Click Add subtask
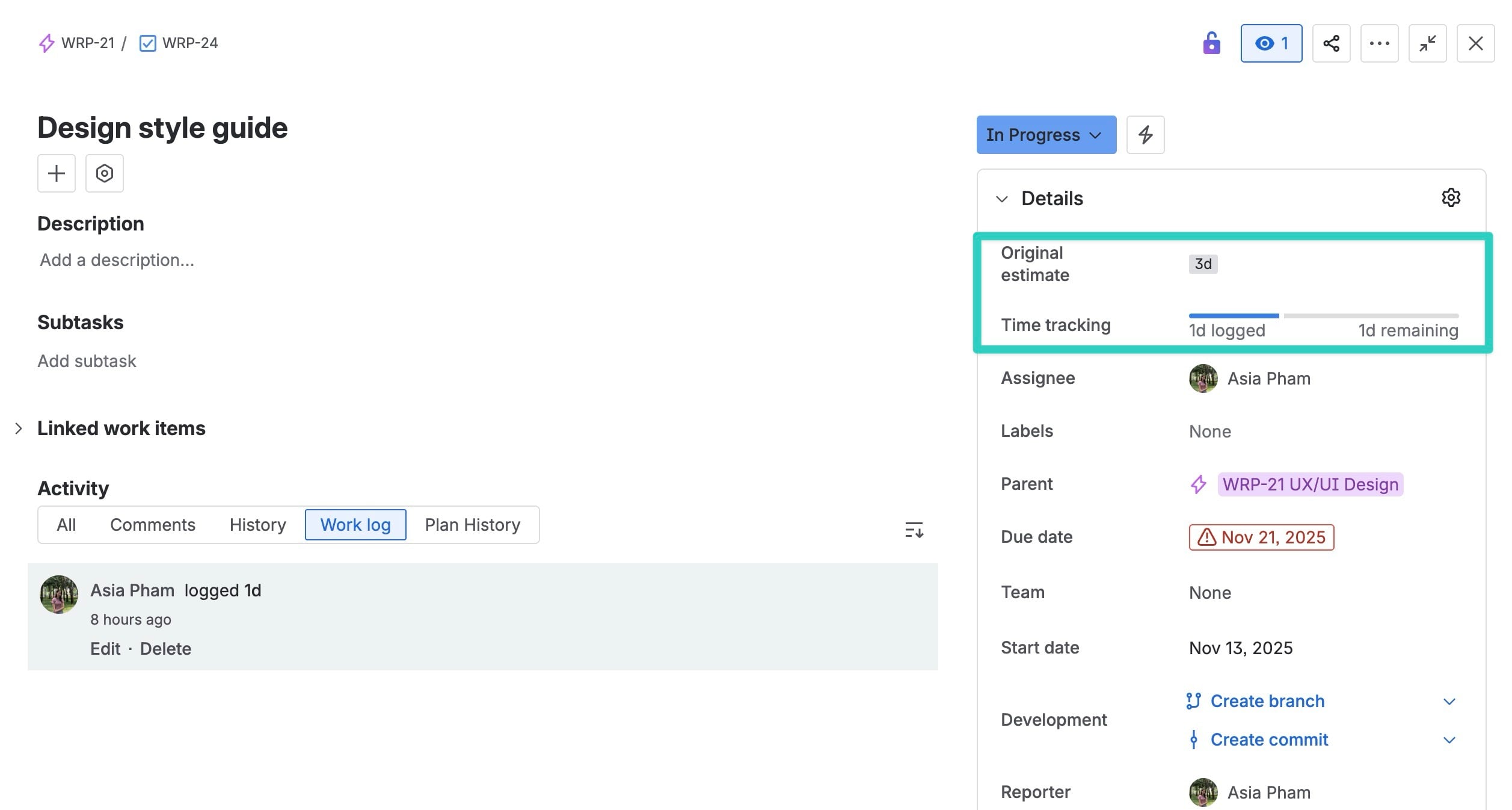 [x=87, y=361]
